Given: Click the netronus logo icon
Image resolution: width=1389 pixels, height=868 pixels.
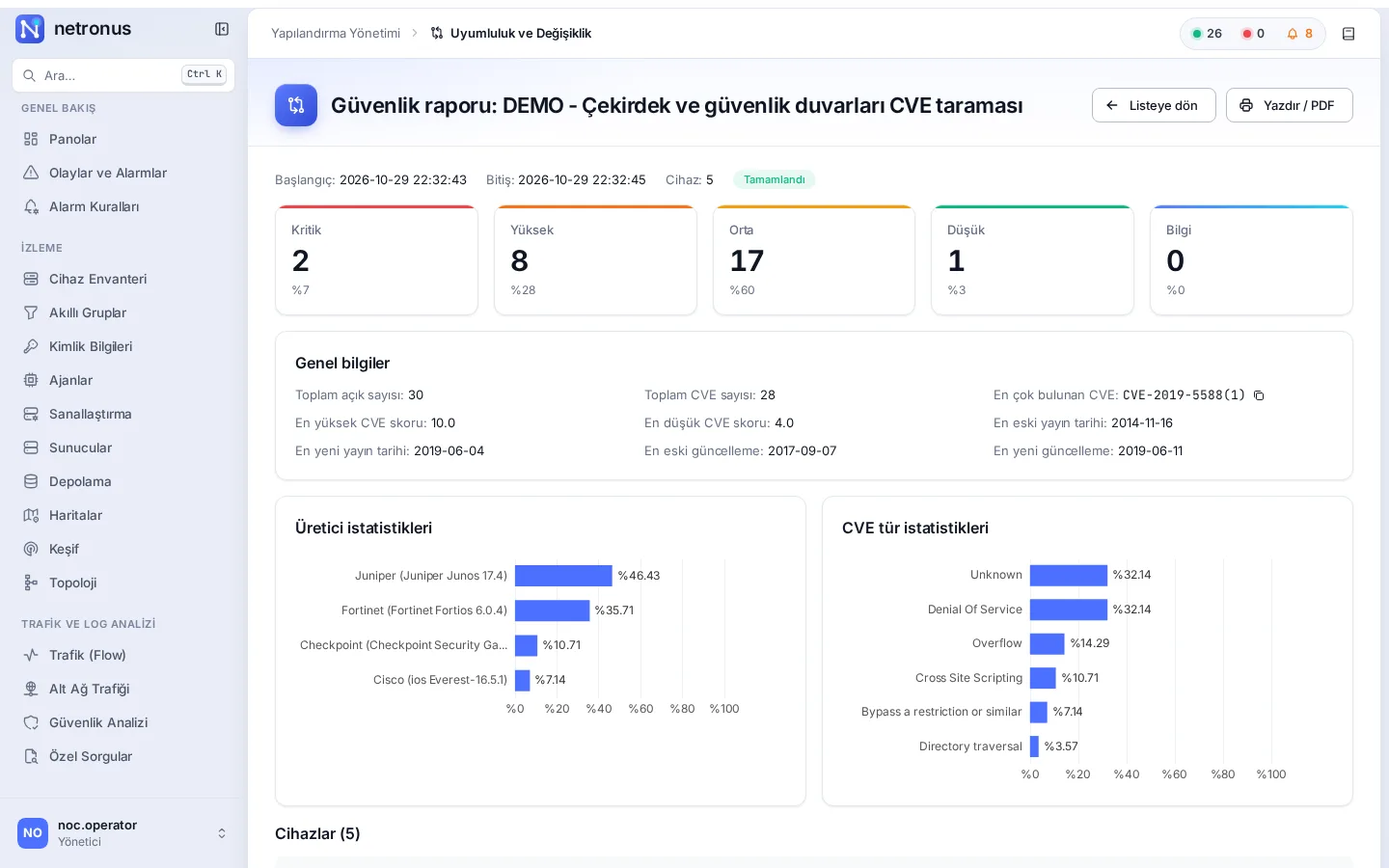Looking at the screenshot, I should point(31,29).
